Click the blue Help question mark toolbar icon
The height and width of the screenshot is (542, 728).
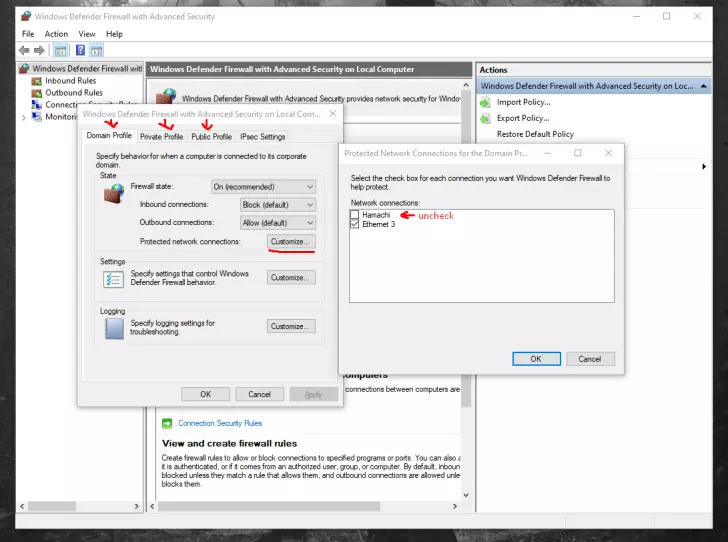[80, 50]
